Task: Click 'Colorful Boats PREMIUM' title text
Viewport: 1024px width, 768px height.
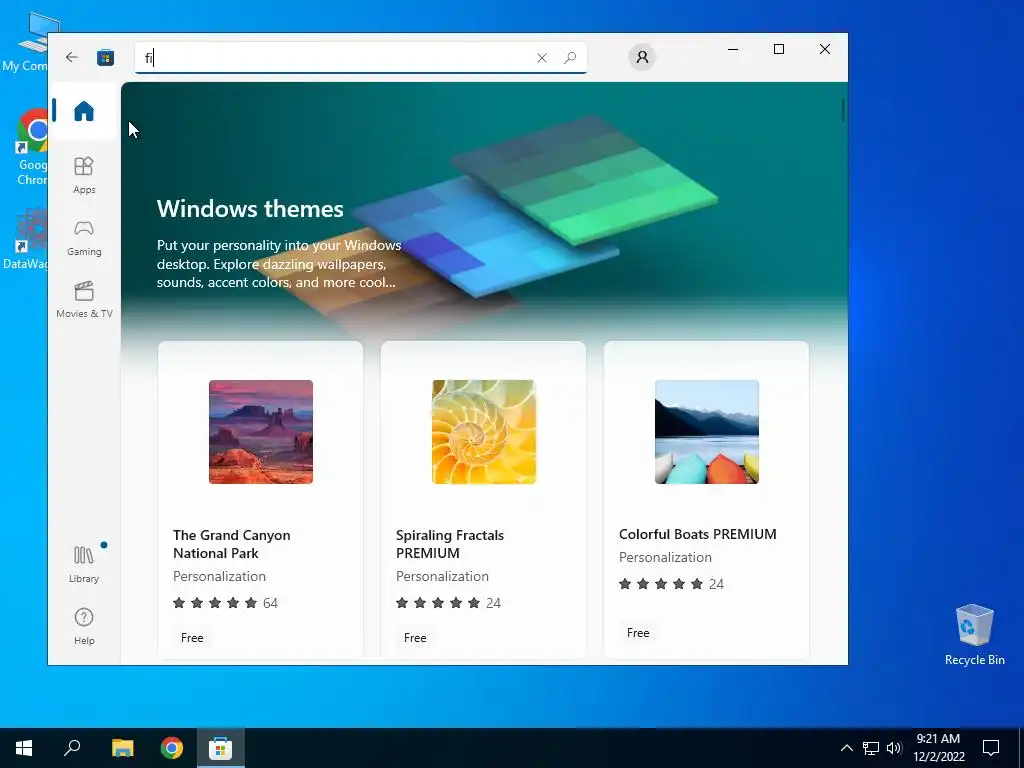Action: [697, 534]
